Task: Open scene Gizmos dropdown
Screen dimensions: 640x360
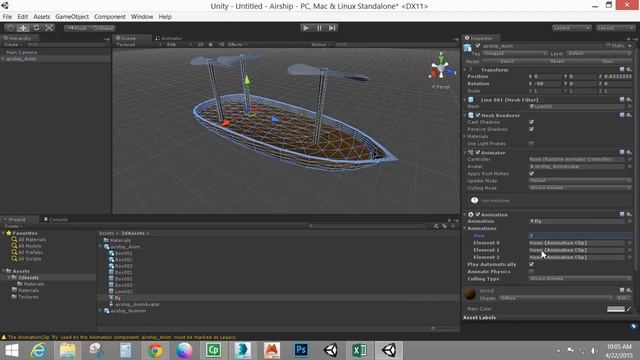Action: (321, 44)
